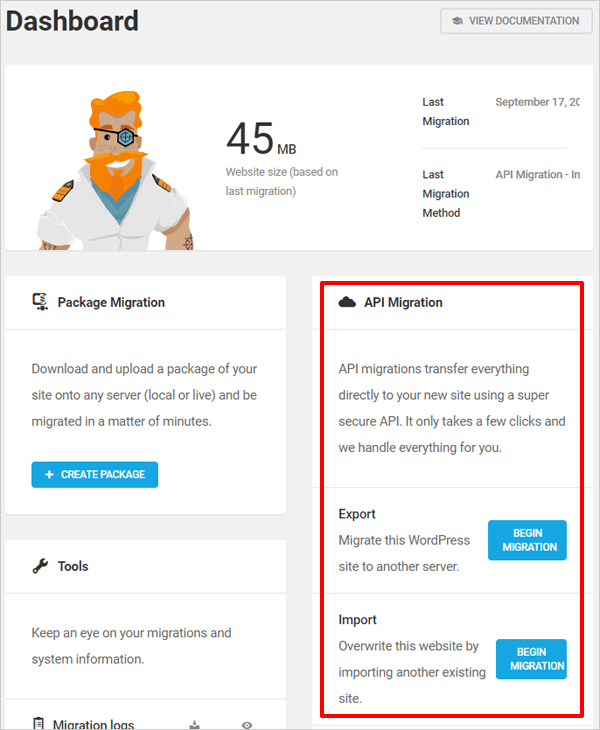Click the Create Package button

click(94, 474)
